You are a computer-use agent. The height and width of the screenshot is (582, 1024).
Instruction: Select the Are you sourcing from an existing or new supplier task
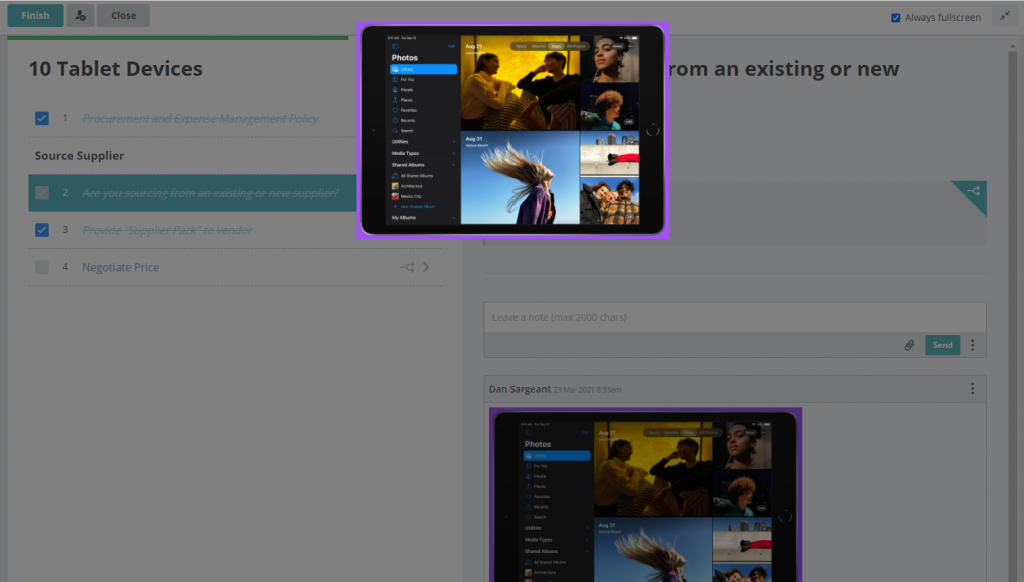point(210,193)
